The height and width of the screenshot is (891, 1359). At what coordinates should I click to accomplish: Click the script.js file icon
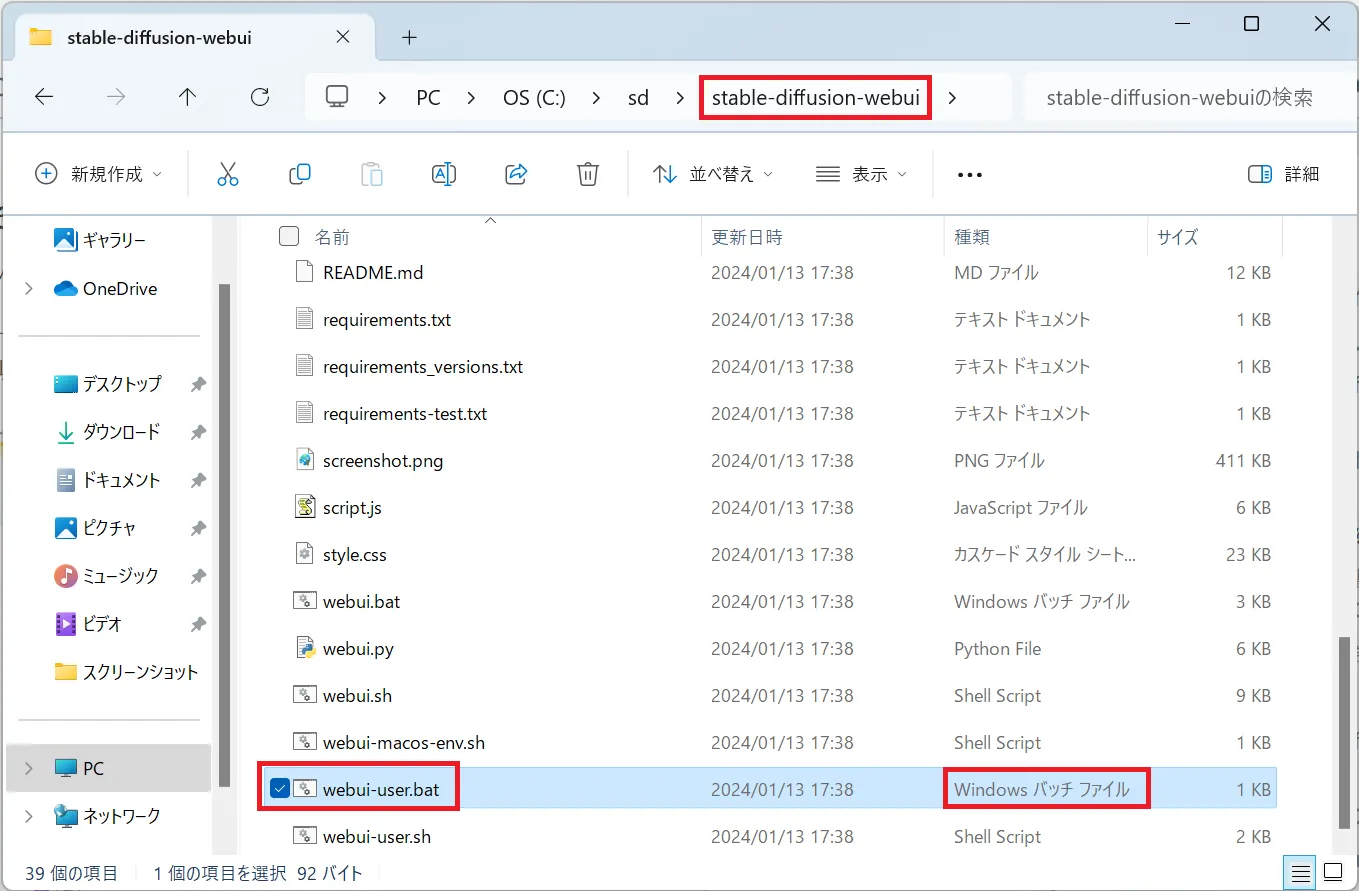305,507
